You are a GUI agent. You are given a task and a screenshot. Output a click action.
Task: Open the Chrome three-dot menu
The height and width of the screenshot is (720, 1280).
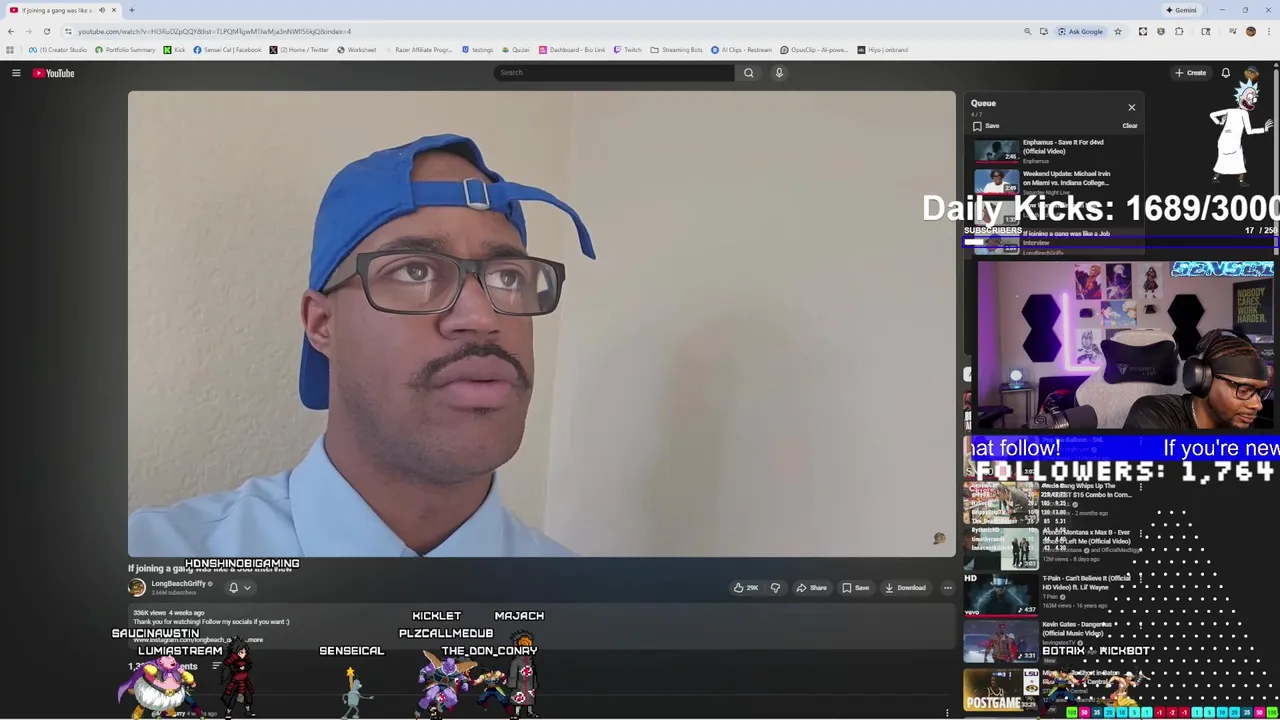tap(1268, 31)
